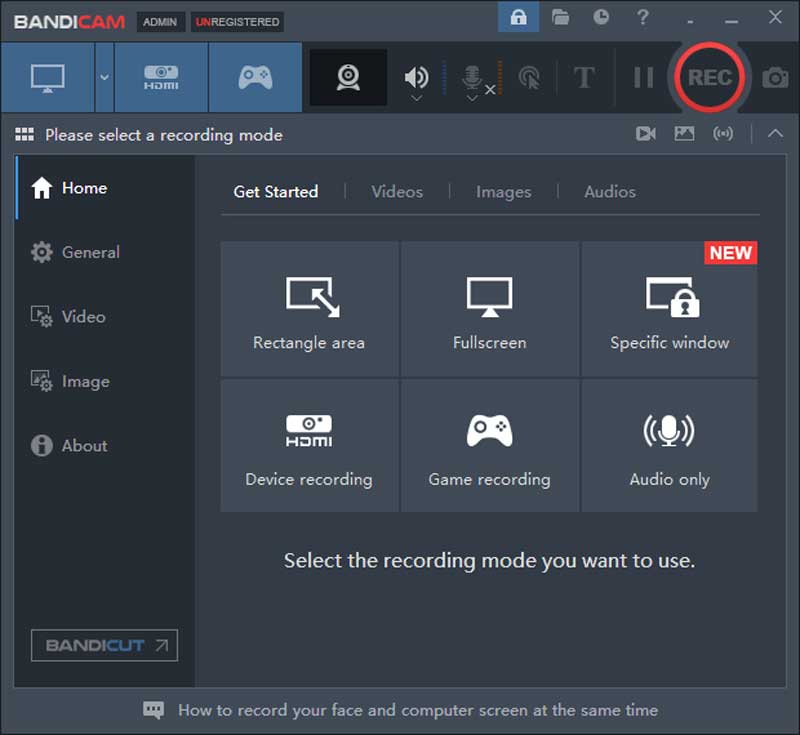Image resolution: width=800 pixels, height=735 pixels.
Task: Click the text overlay T icon
Action: (584, 78)
